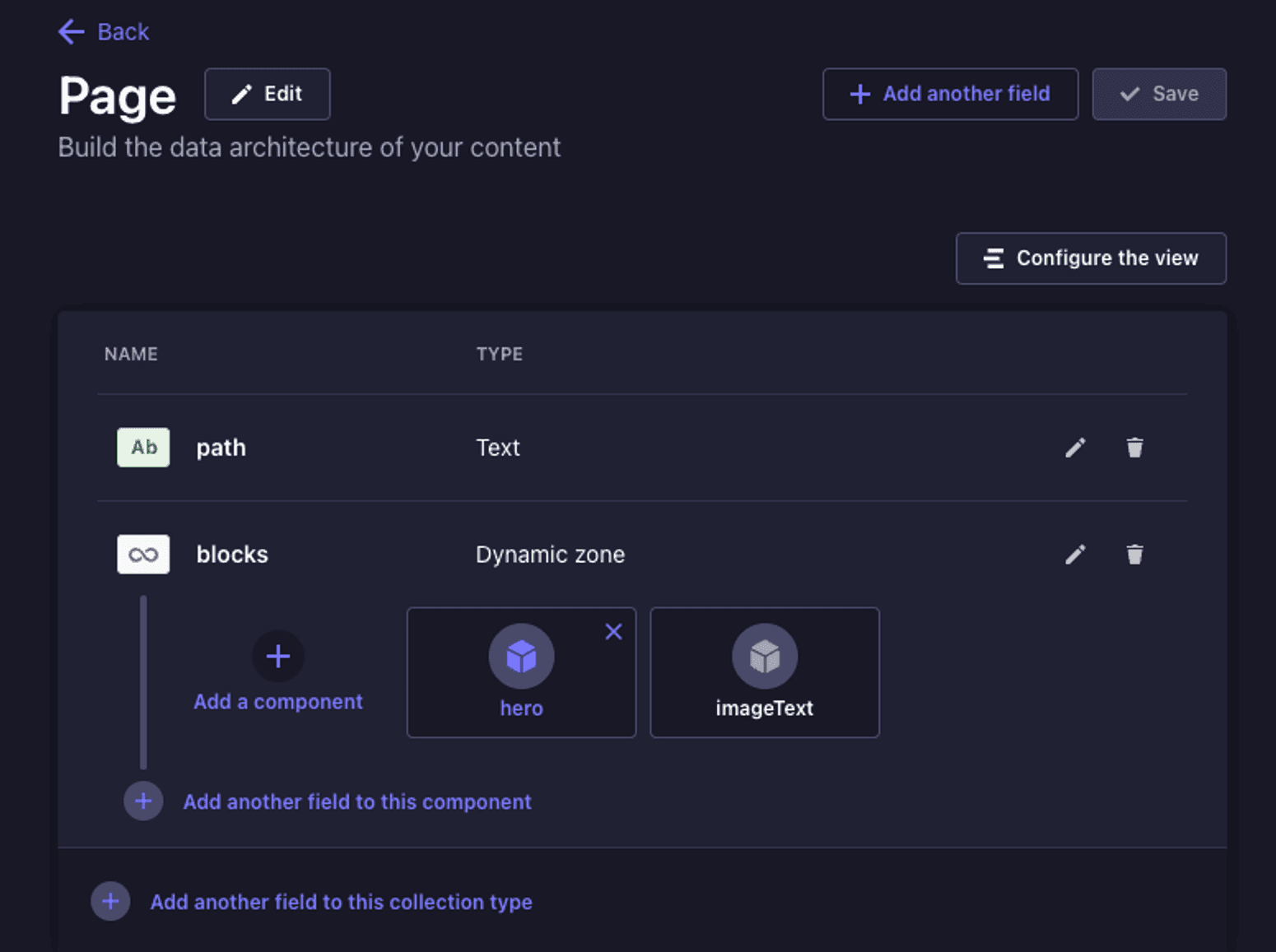Click the infinity dynamic zone icon
The image size is (1276, 952).
[x=143, y=555]
